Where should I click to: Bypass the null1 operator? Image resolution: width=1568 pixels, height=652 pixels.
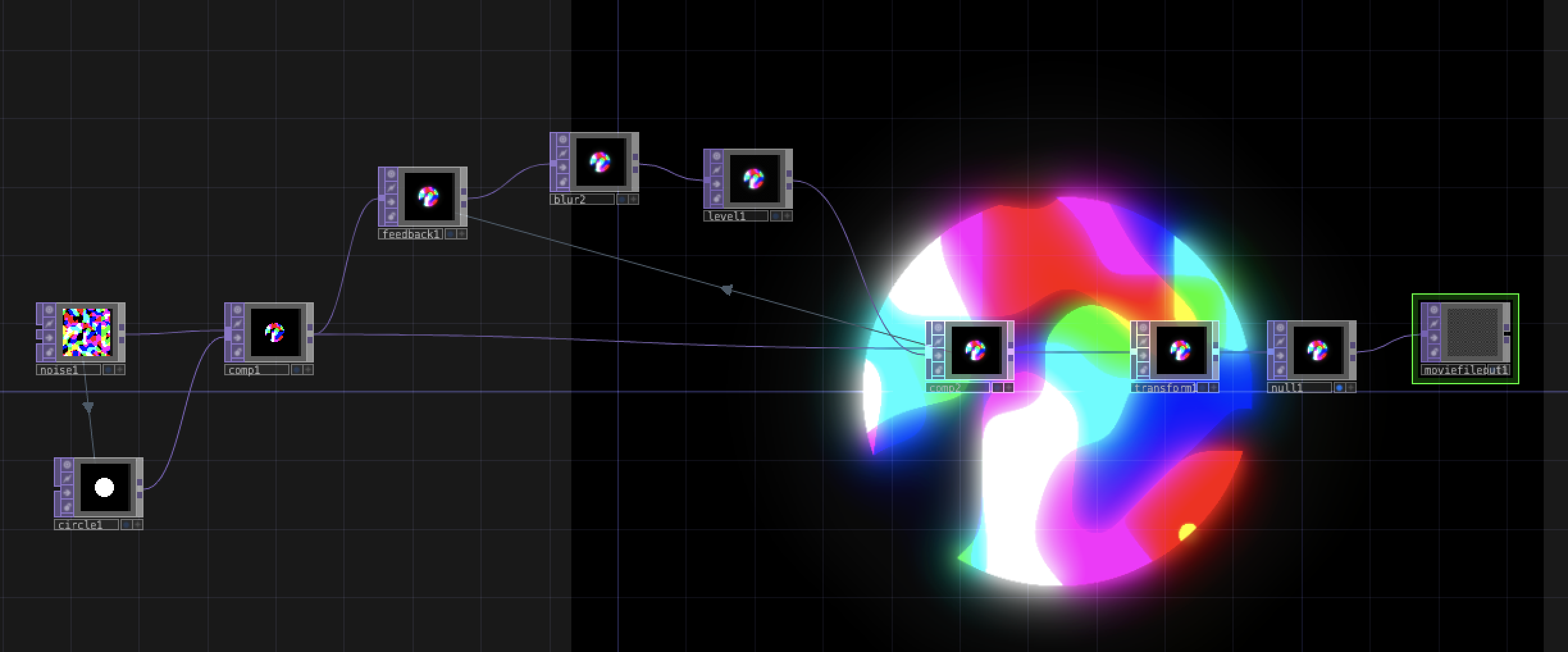pos(1280,356)
